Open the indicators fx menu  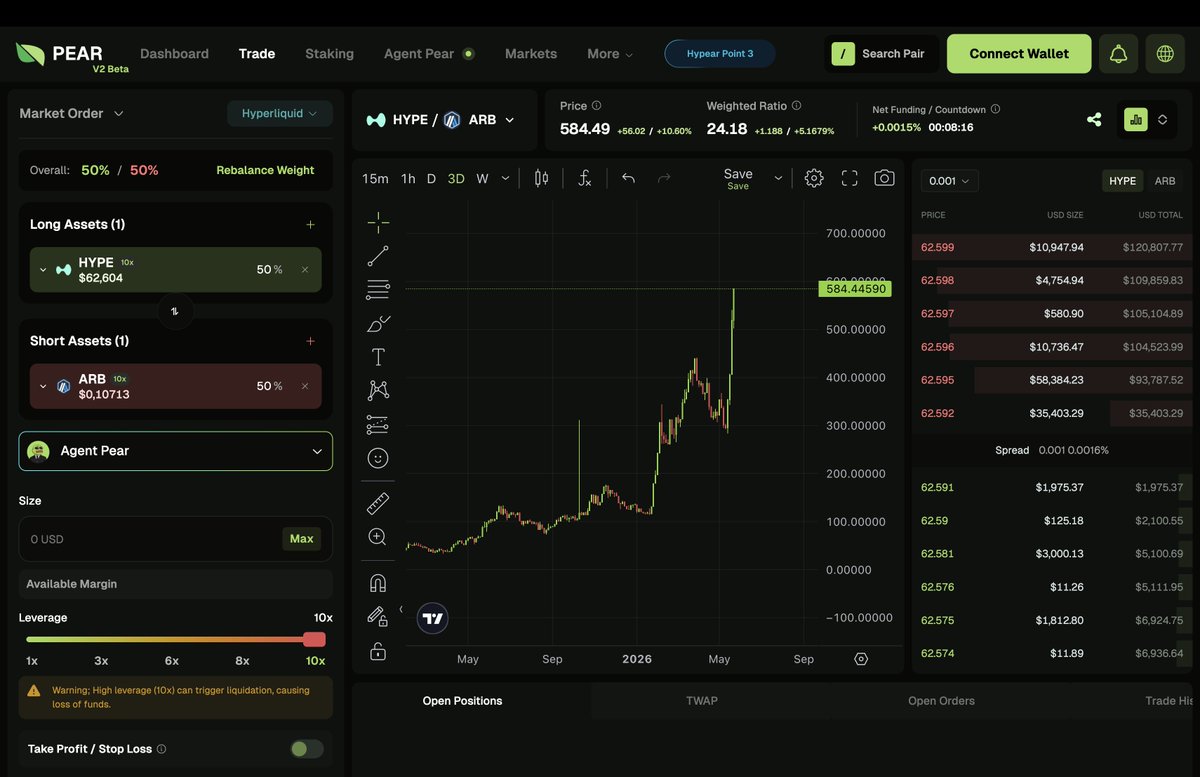[585, 178]
